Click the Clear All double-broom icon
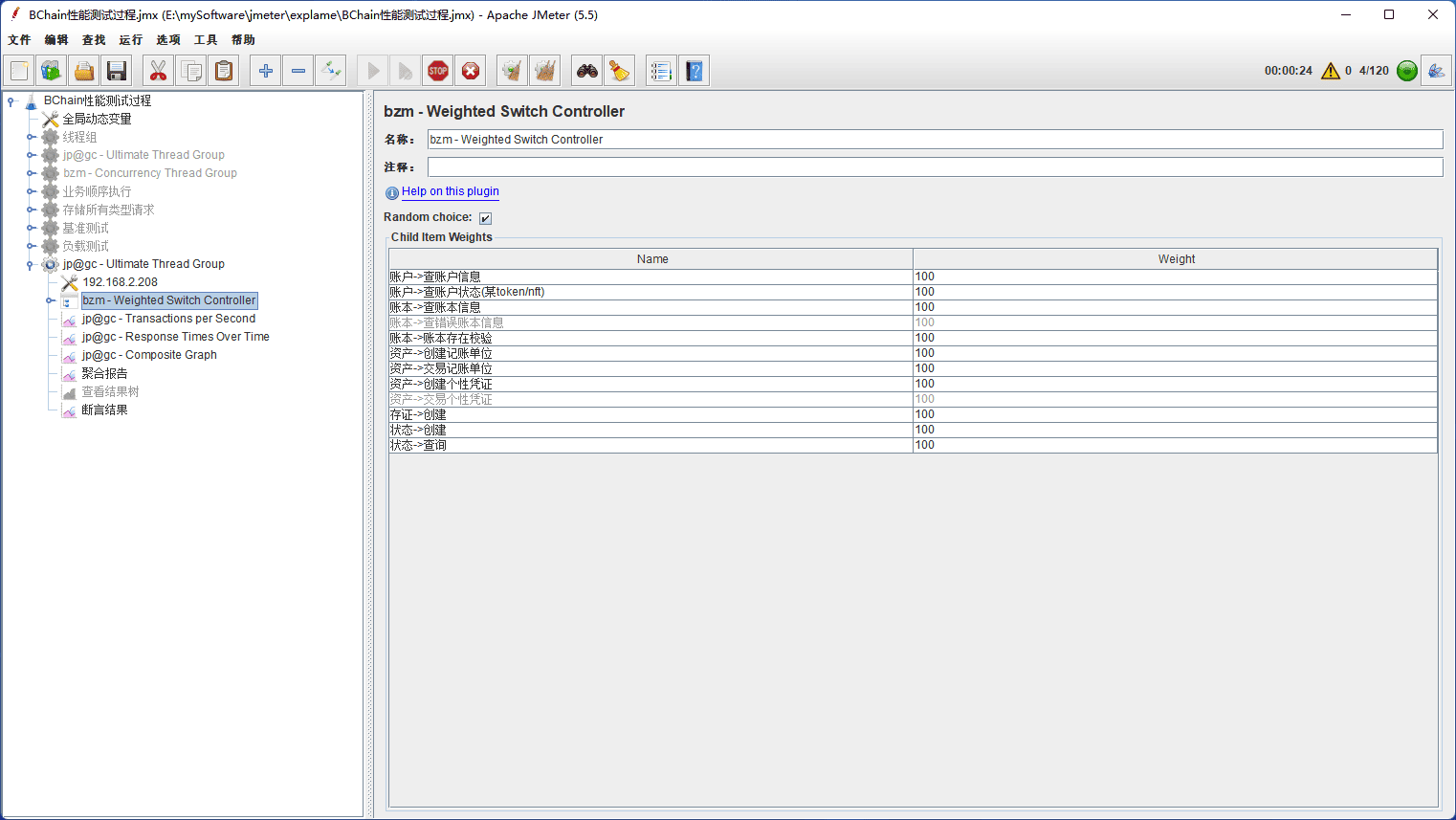Viewport: 1456px width, 820px height. (544, 71)
